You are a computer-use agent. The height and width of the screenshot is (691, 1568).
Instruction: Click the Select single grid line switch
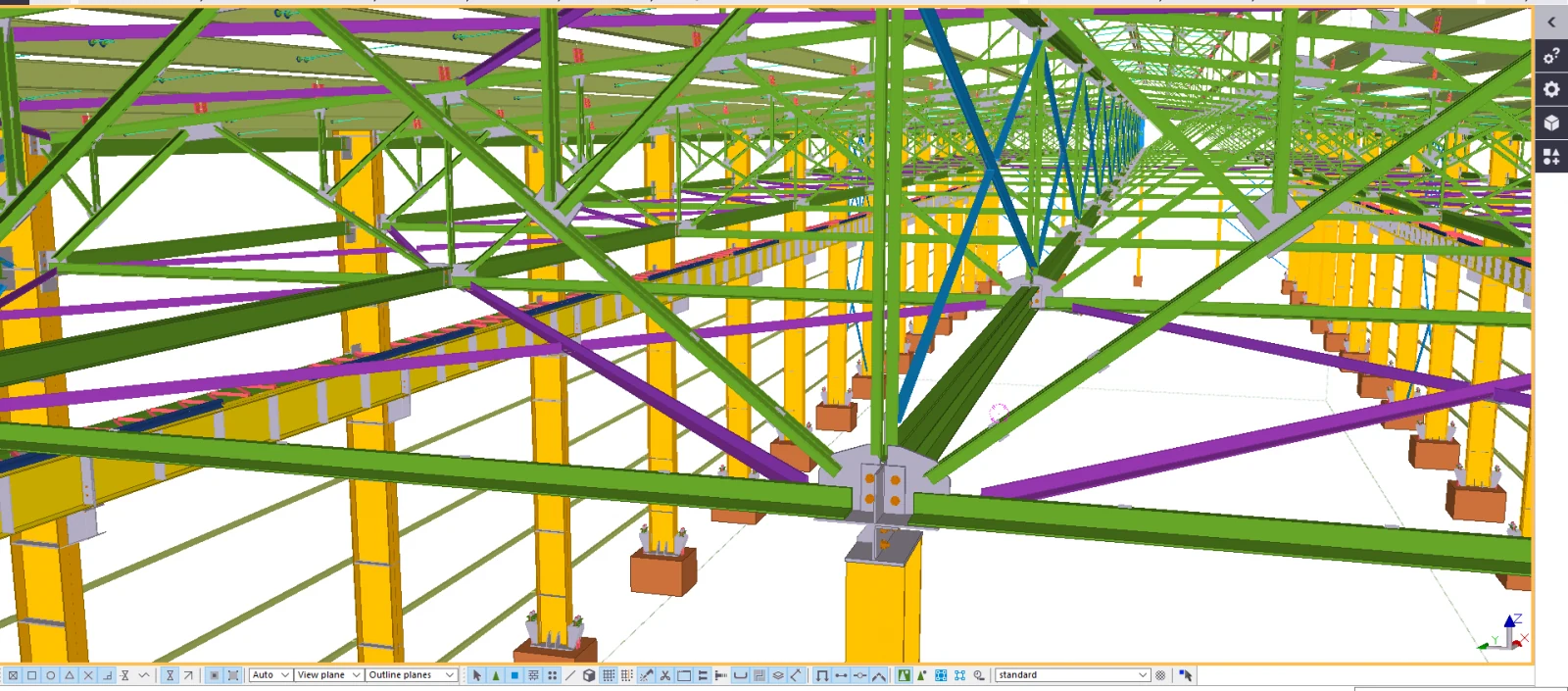coord(627,675)
